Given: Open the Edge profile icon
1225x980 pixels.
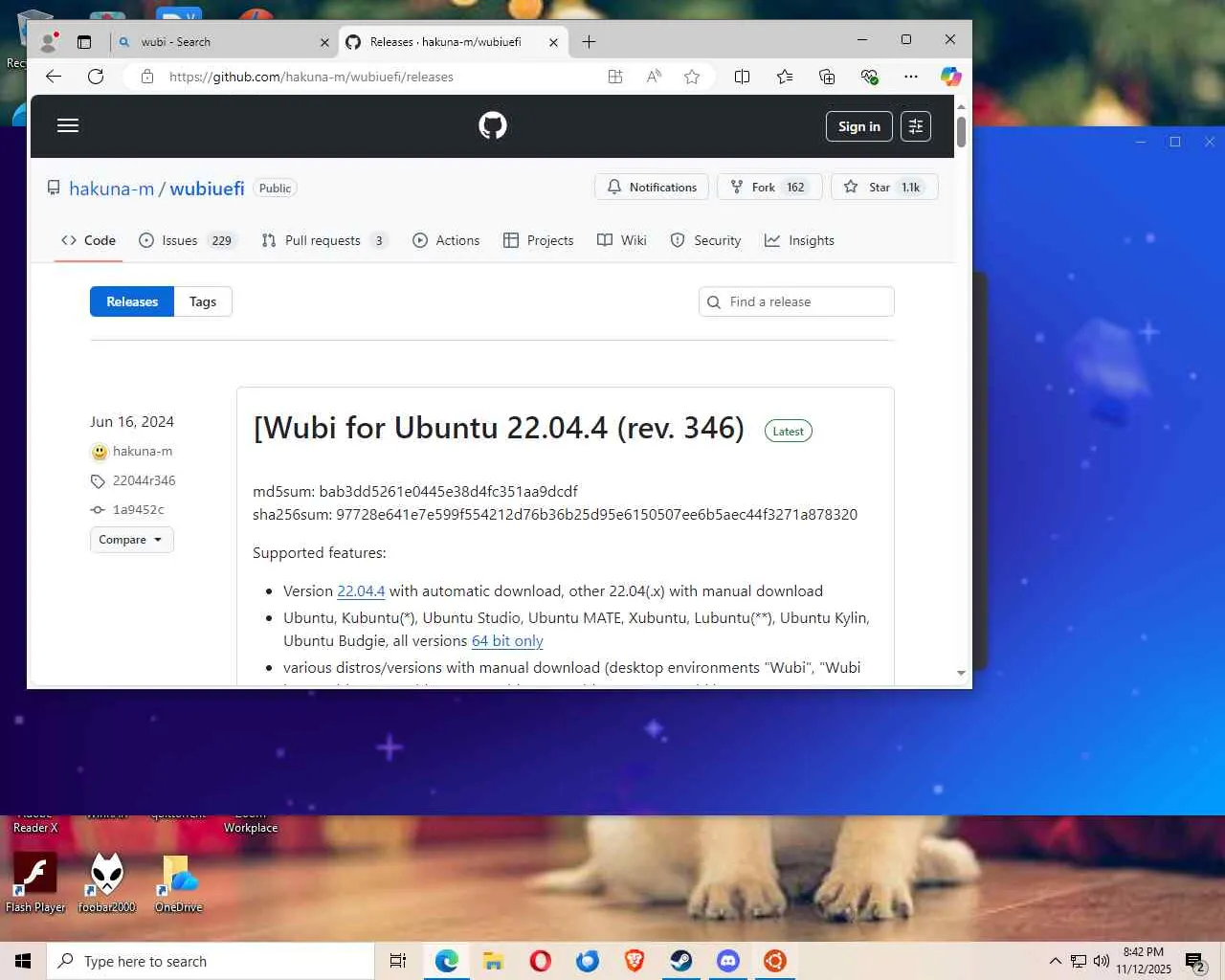Looking at the screenshot, I should coord(48,42).
